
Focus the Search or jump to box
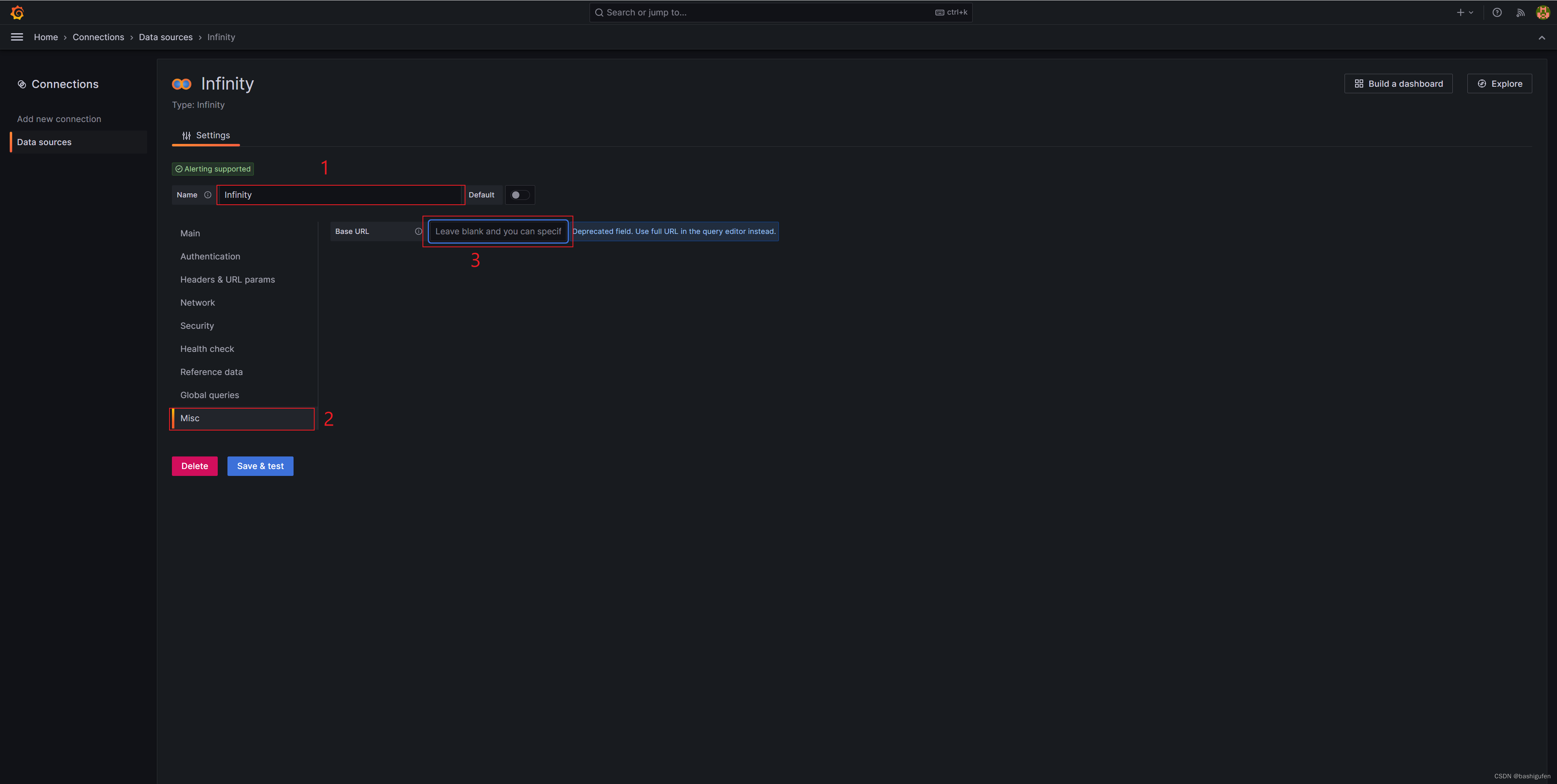780,12
